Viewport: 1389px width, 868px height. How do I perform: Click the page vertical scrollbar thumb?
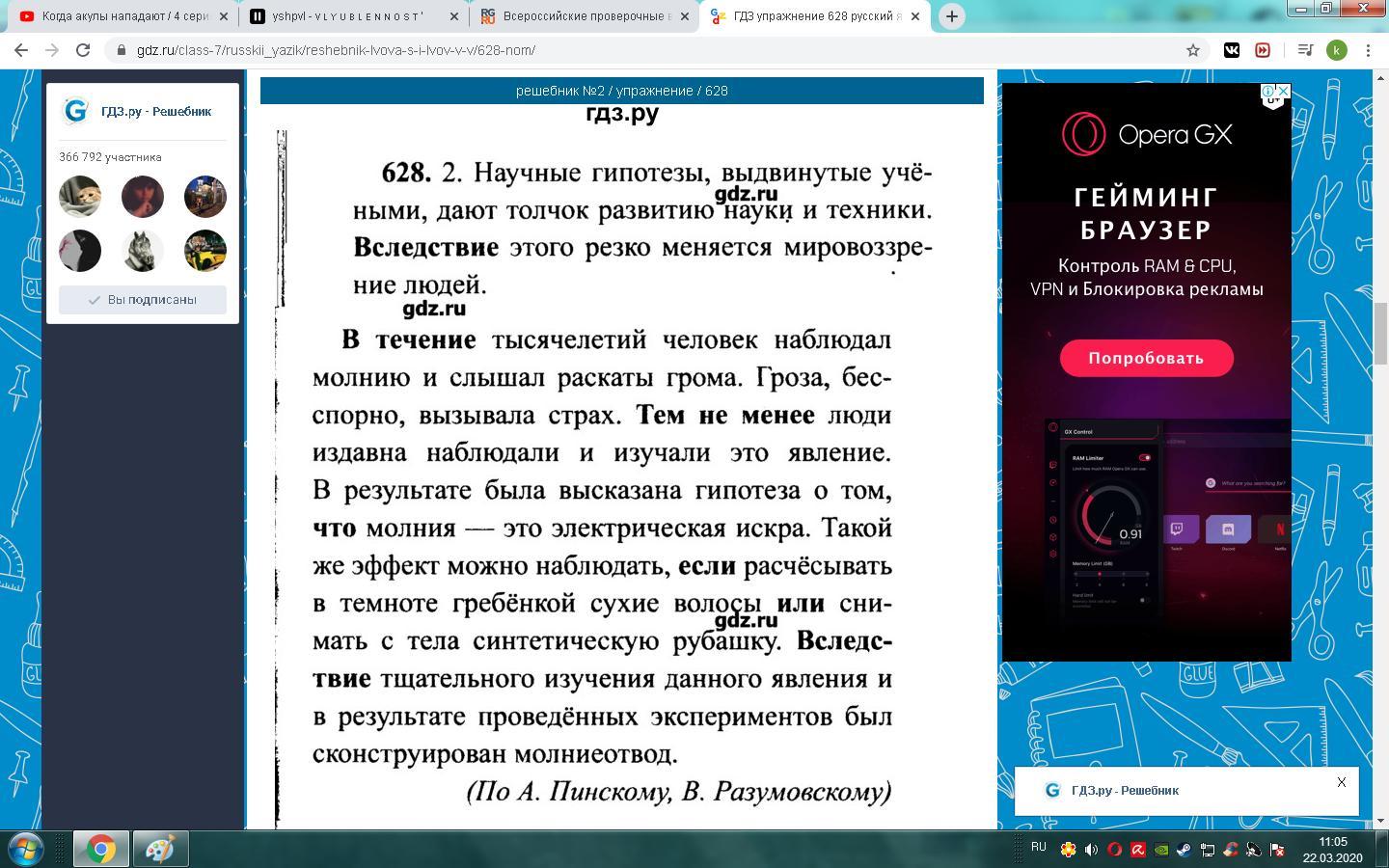pos(1380,333)
